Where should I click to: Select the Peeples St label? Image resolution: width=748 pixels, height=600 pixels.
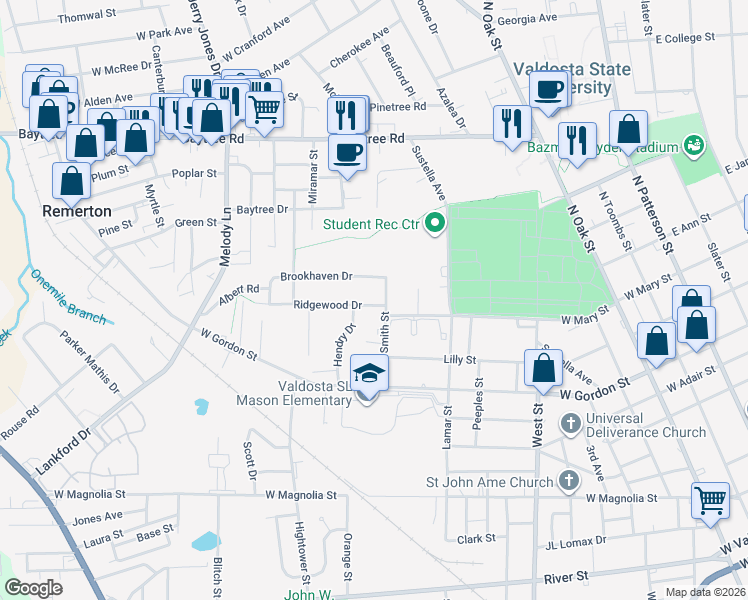[x=478, y=403]
